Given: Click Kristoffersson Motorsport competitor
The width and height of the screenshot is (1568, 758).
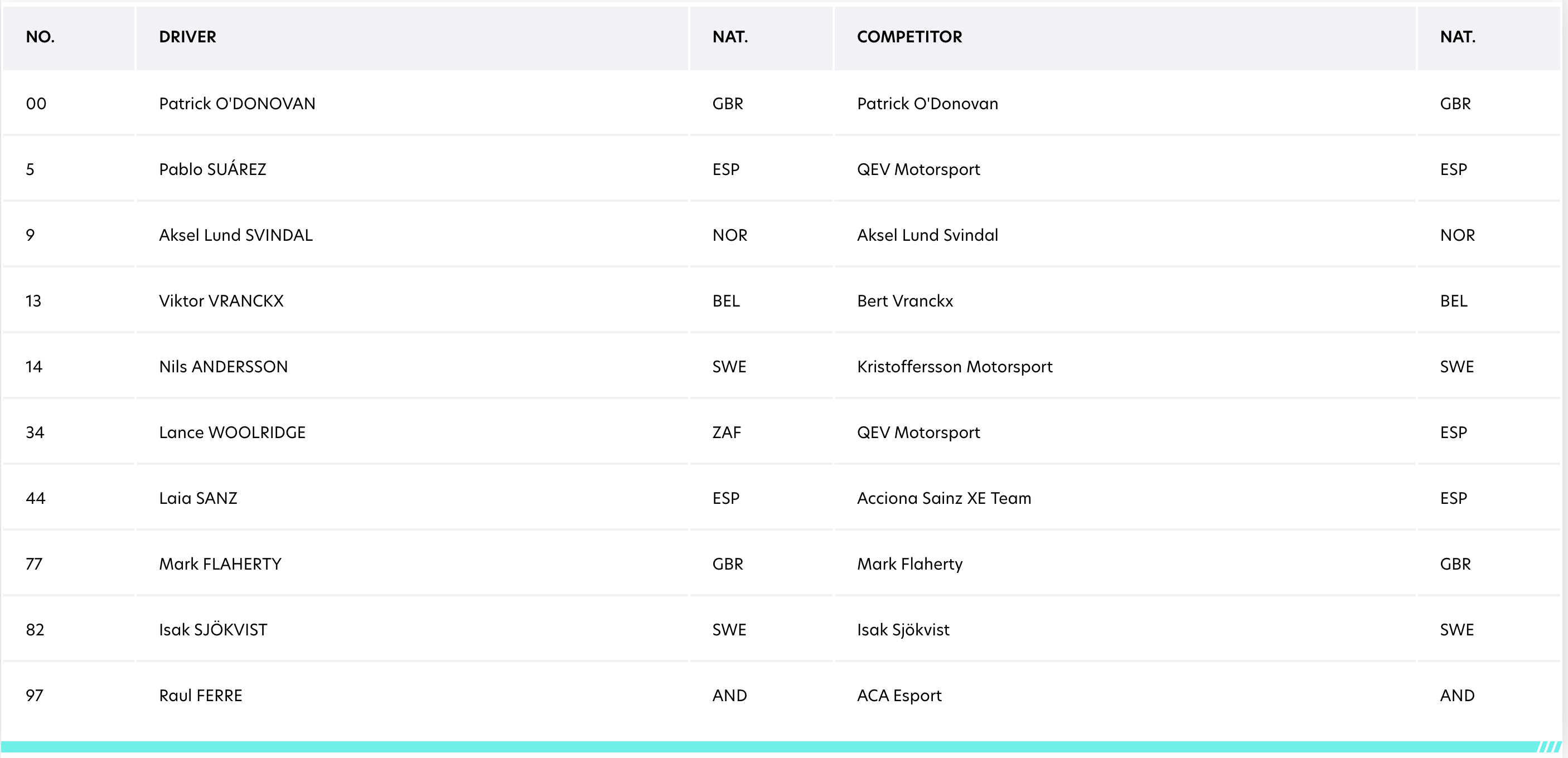Looking at the screenshot, I should [955, 366].
